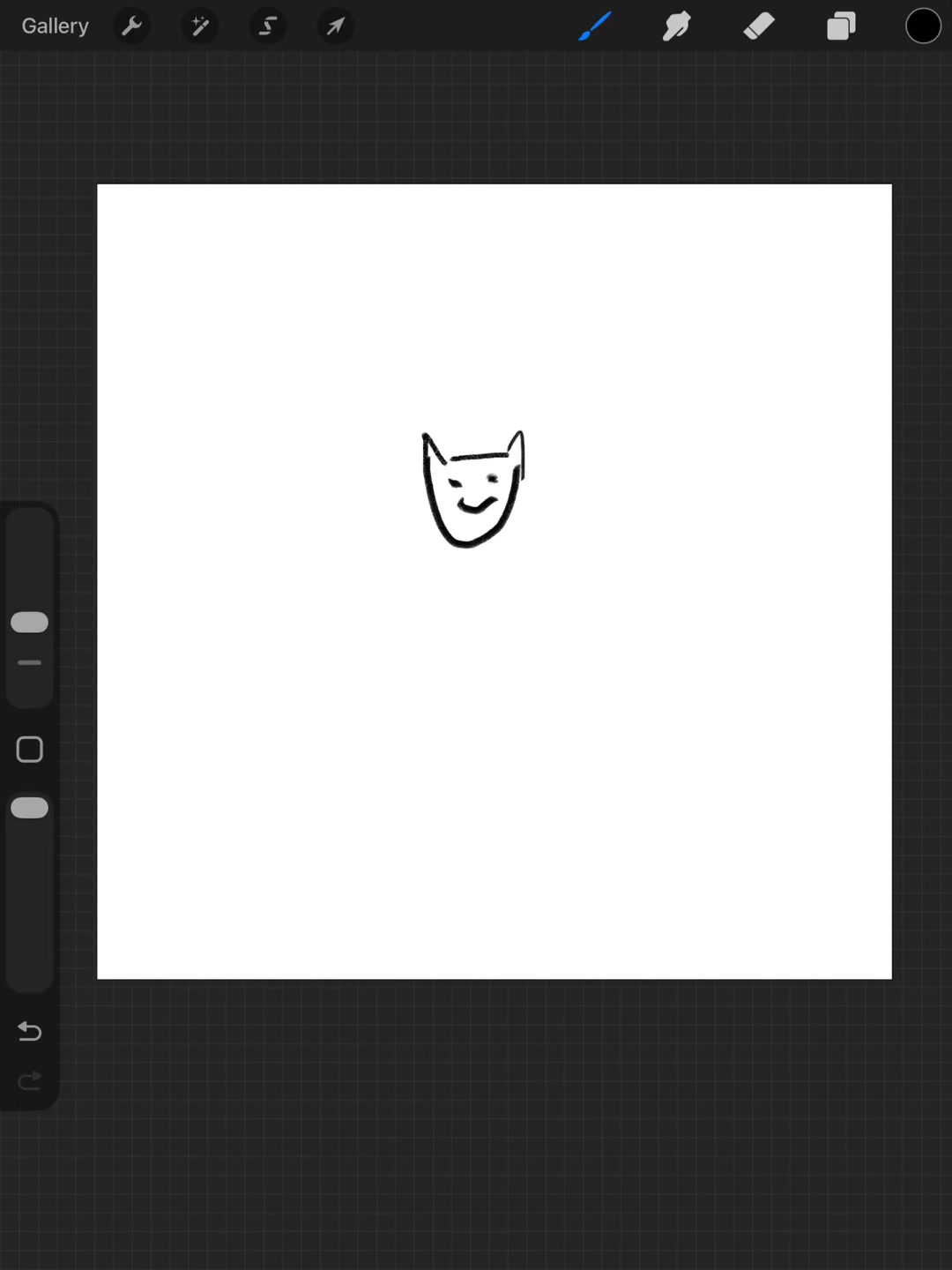
Task: Open the Actions wrench menu
Action: pos(132,26)
